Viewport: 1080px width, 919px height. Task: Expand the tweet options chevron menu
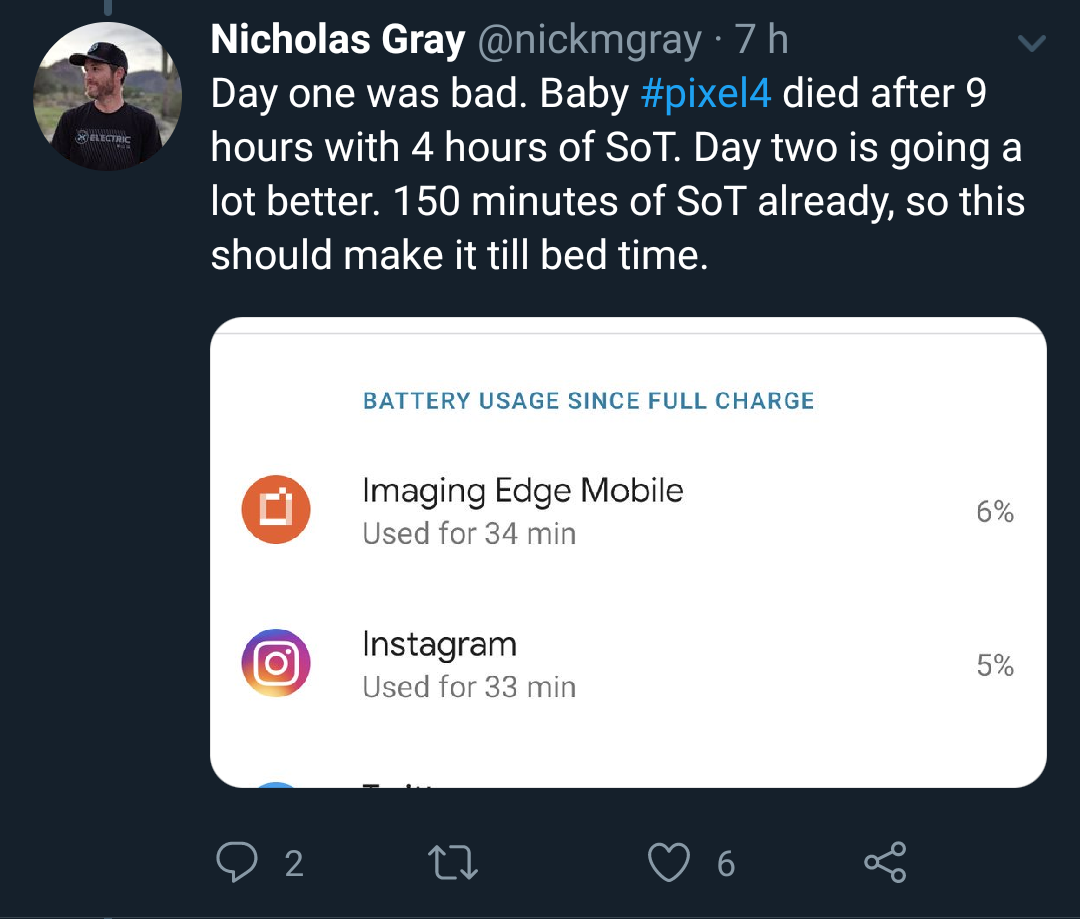[1031, 43]
